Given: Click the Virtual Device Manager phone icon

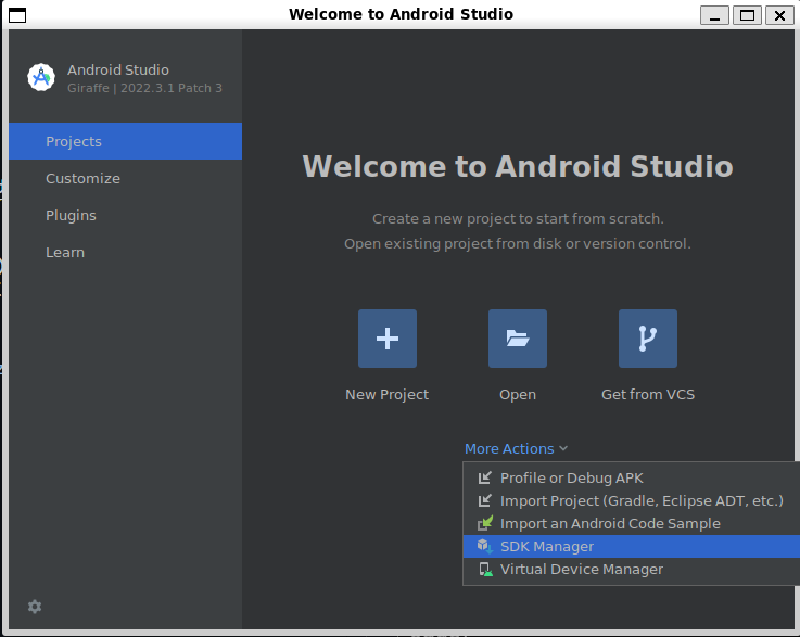Looking at the screenshot, I should (484, 568).
